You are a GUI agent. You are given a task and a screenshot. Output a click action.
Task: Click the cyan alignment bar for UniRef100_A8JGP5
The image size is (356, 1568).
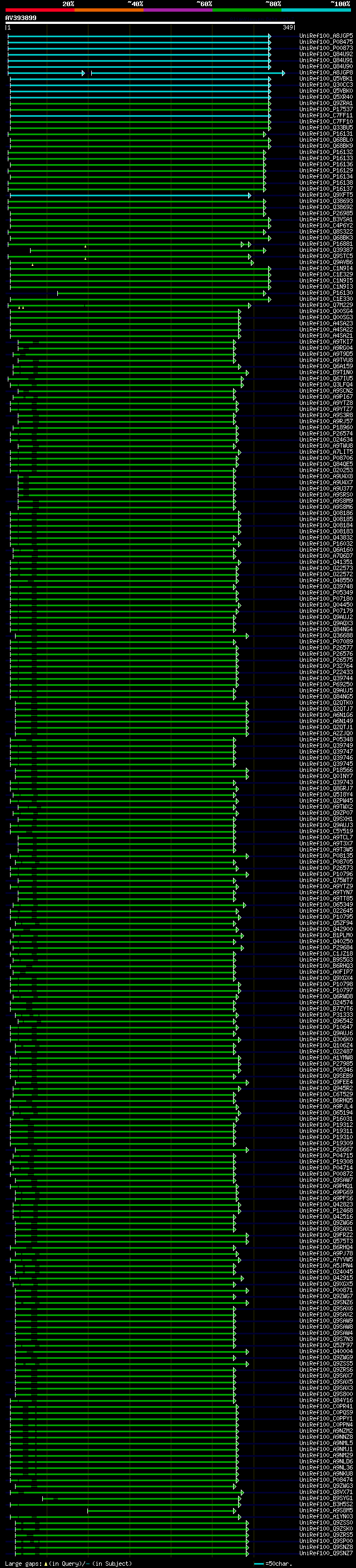pyautogui.click(x=140, y=36)
